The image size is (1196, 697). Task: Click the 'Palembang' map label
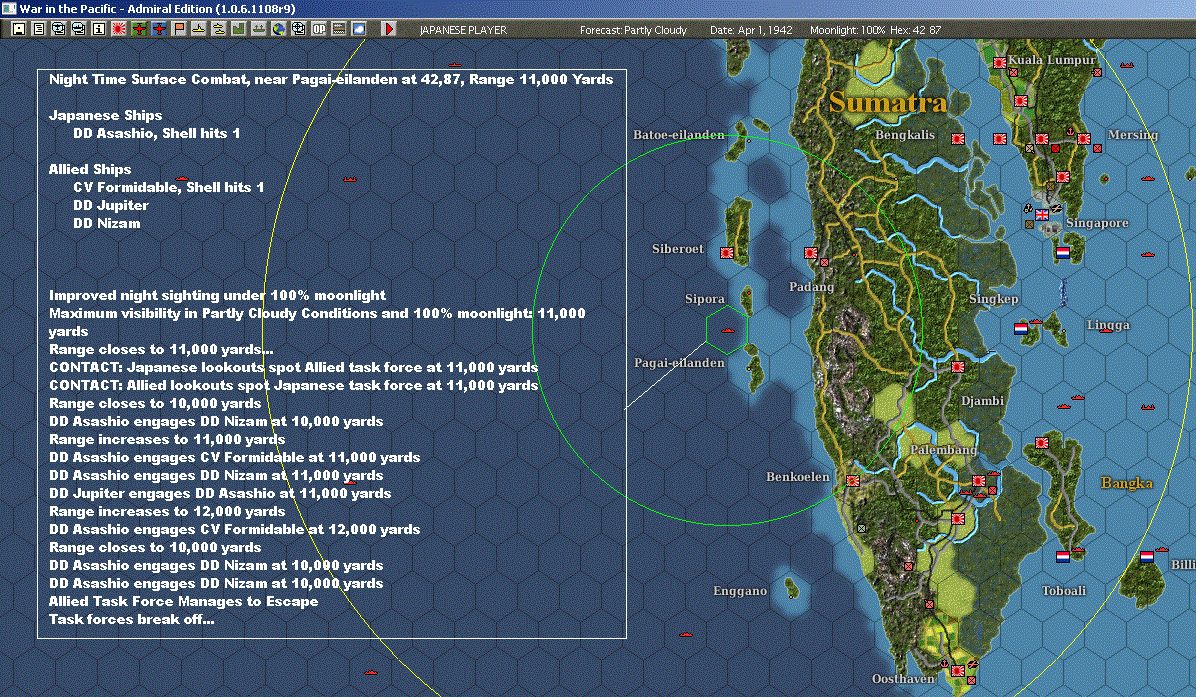click(944, 450)
